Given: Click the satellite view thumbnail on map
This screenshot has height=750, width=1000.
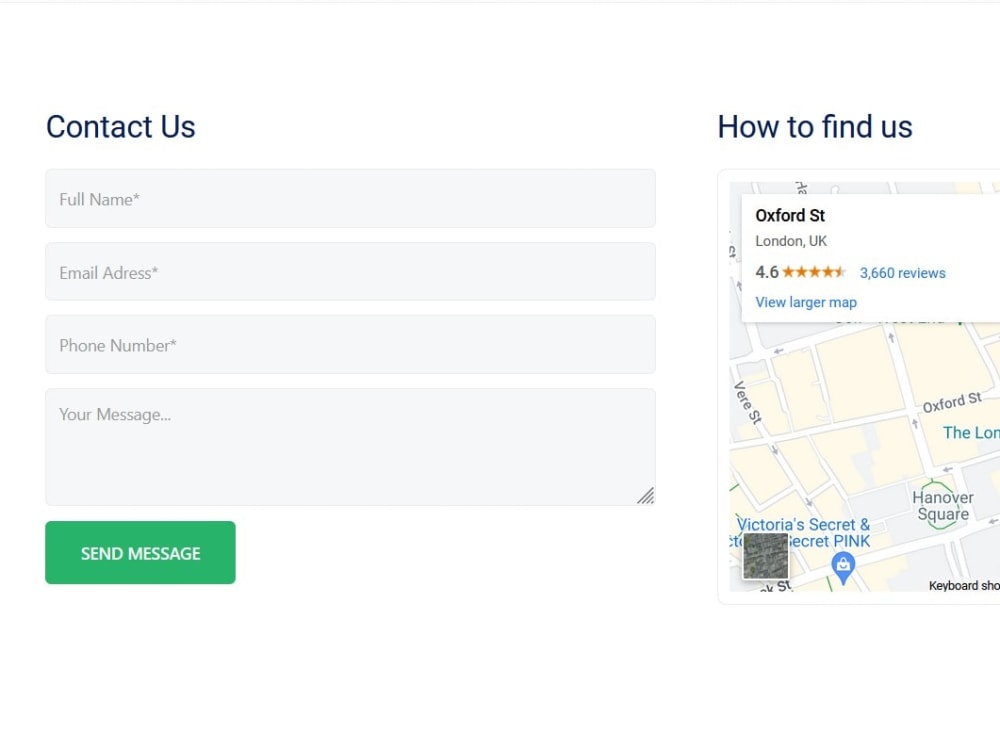Looking at the screenshot, I should (765, 556).
